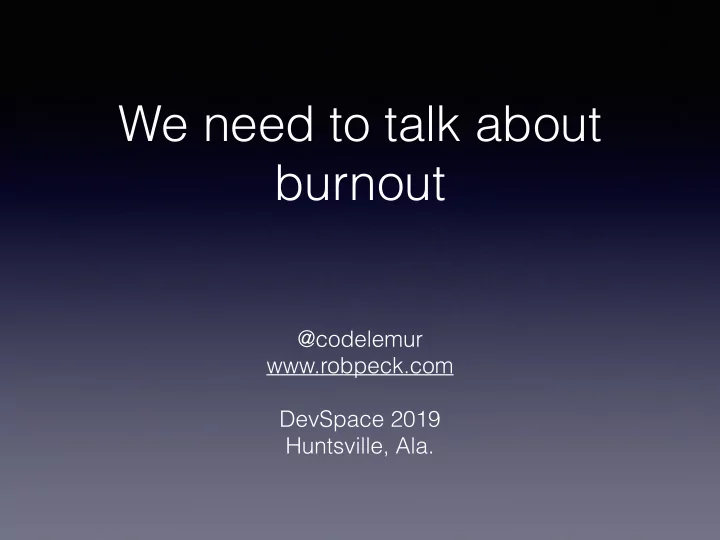Select the slide title 'We need to talk about'
The height and width of the screenshot is (540, 720).
point(360,124)
